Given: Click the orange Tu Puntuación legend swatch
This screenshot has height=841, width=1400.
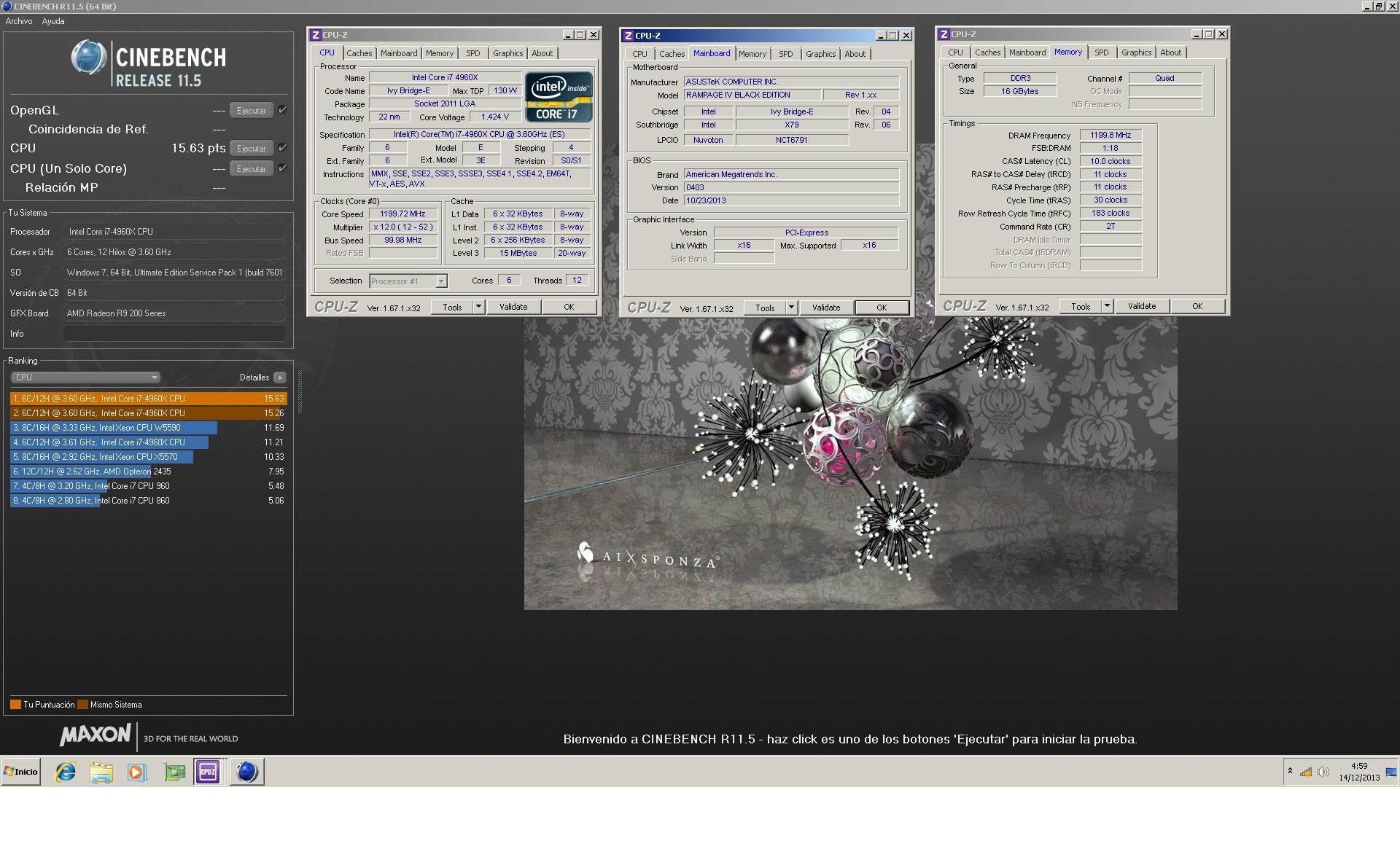Looking at the screenshot, I should [15, 705].
